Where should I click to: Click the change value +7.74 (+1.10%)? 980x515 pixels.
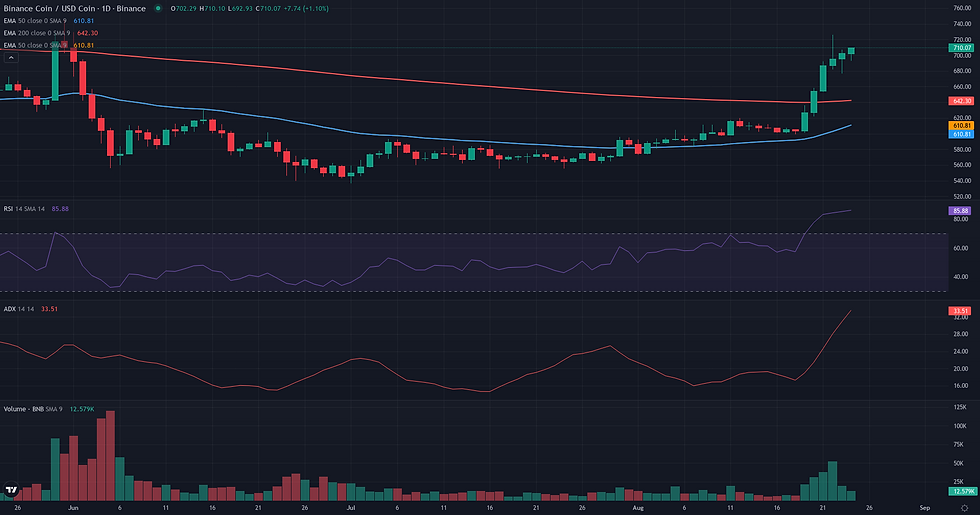point(306,9)
